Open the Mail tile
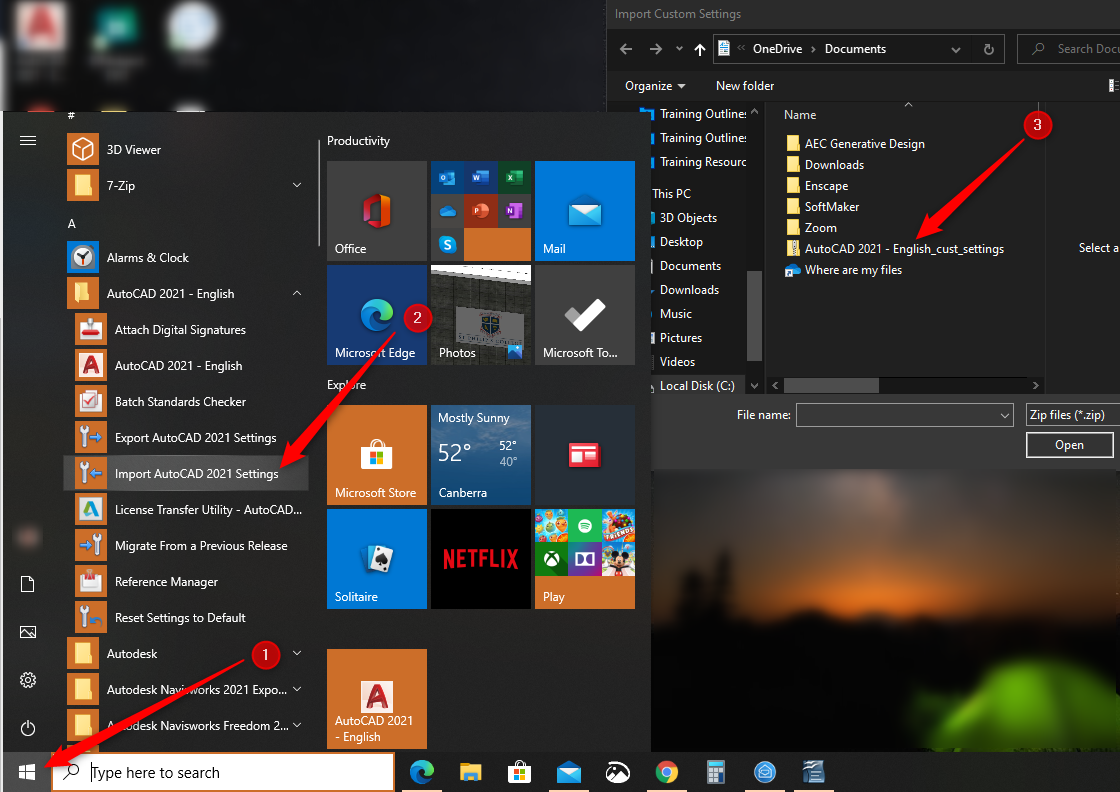The height and width of the screenshot is (792, 1120). point(584,211)
